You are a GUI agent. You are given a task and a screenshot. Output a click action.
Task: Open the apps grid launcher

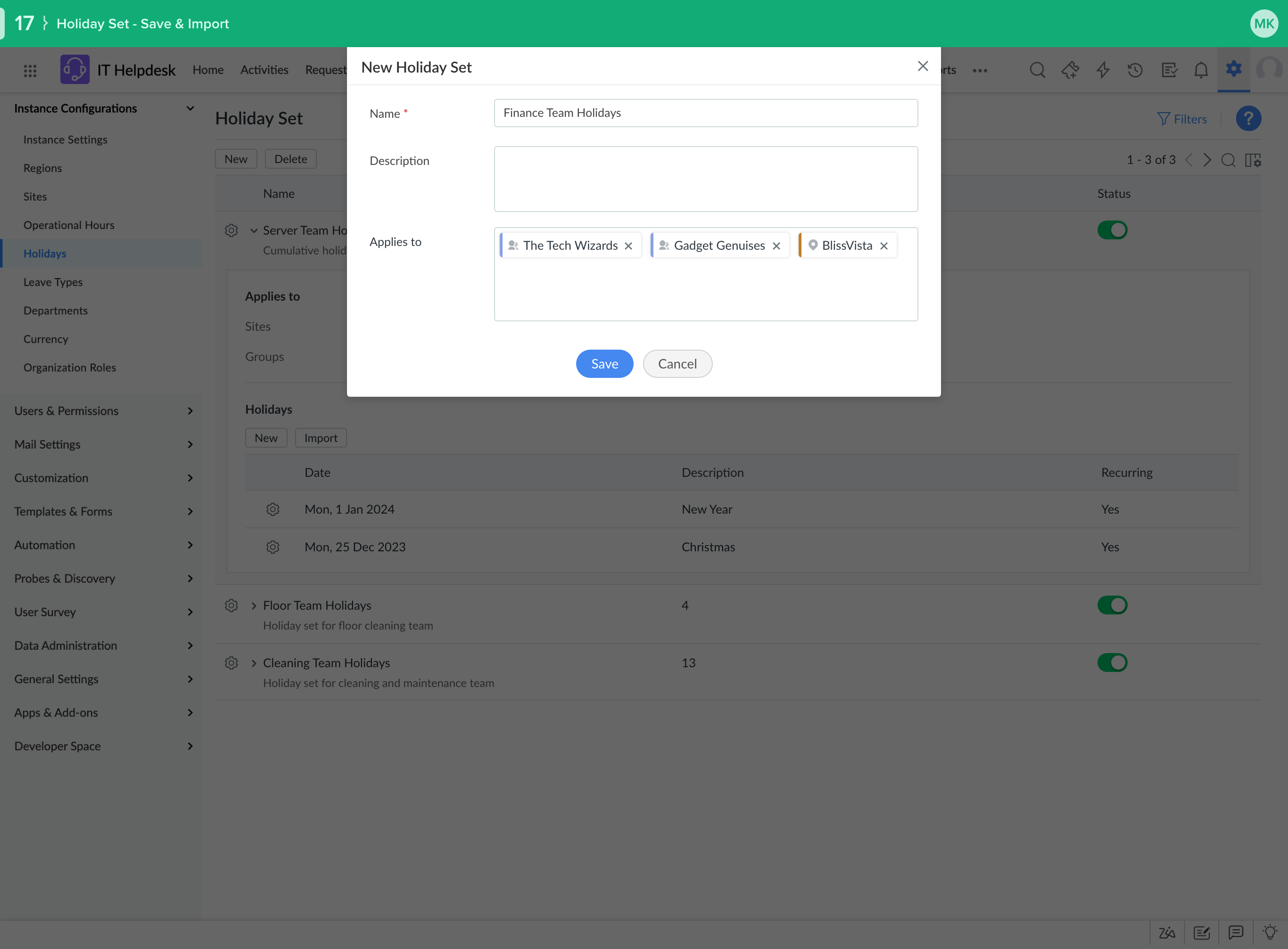click(x=30, y=70)
